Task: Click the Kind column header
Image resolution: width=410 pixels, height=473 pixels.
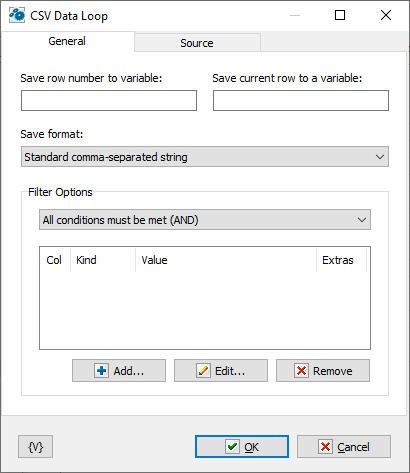Action: click(x=103, y=260)
